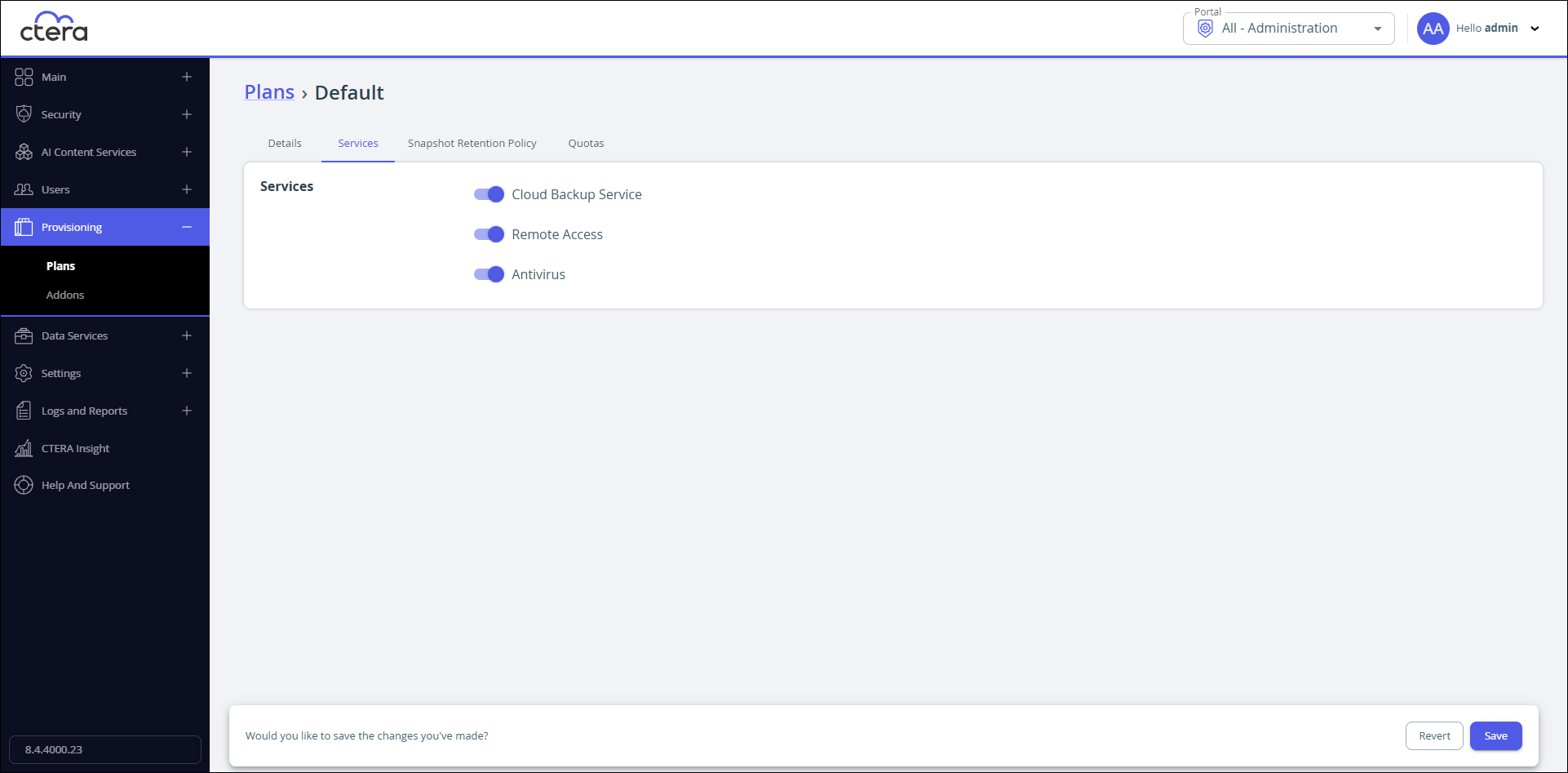Click the Settings gear icon
1568x773 pixels.
point(24,373)
